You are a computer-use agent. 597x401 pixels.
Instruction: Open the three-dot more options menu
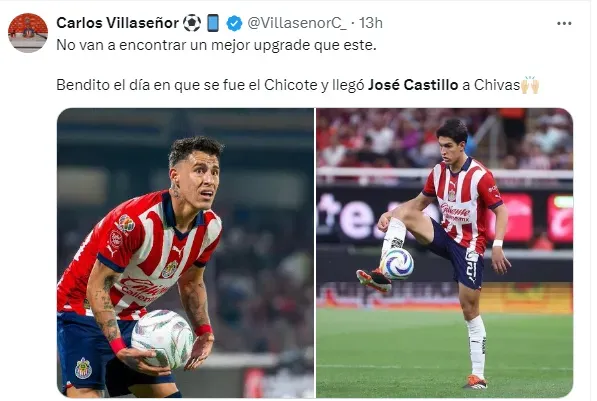pos(564,24)
